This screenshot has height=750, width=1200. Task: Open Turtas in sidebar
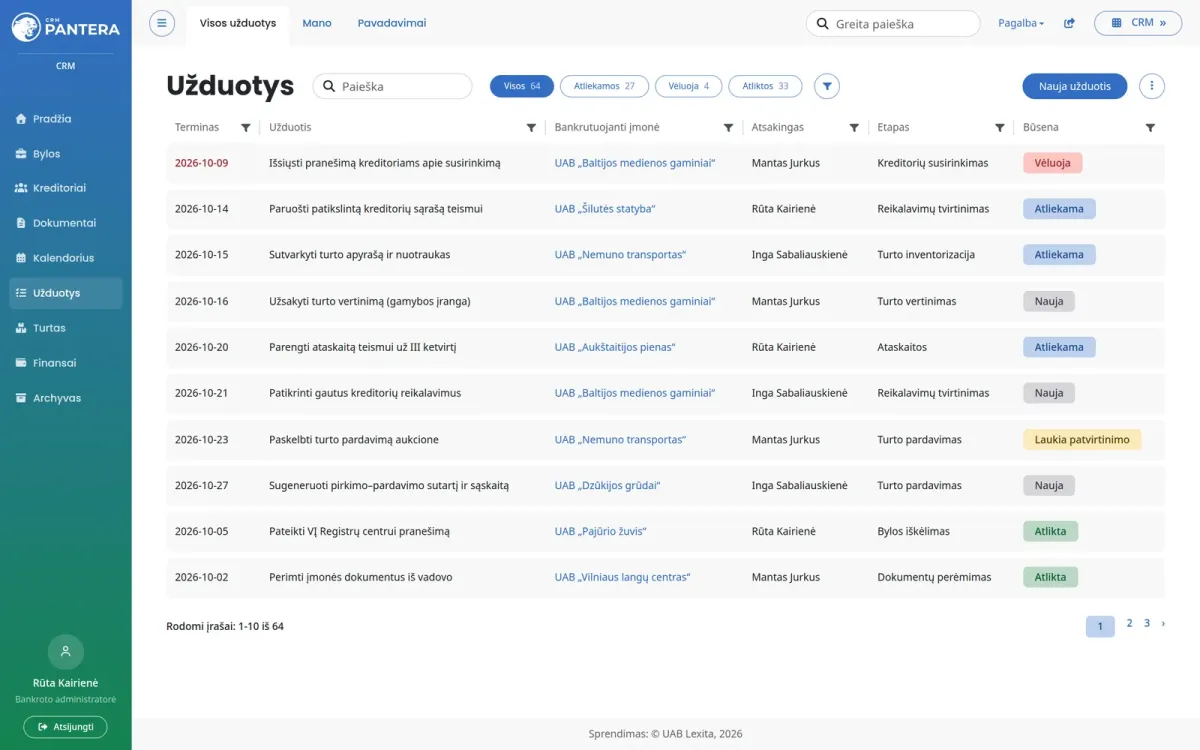coord(66,328)
